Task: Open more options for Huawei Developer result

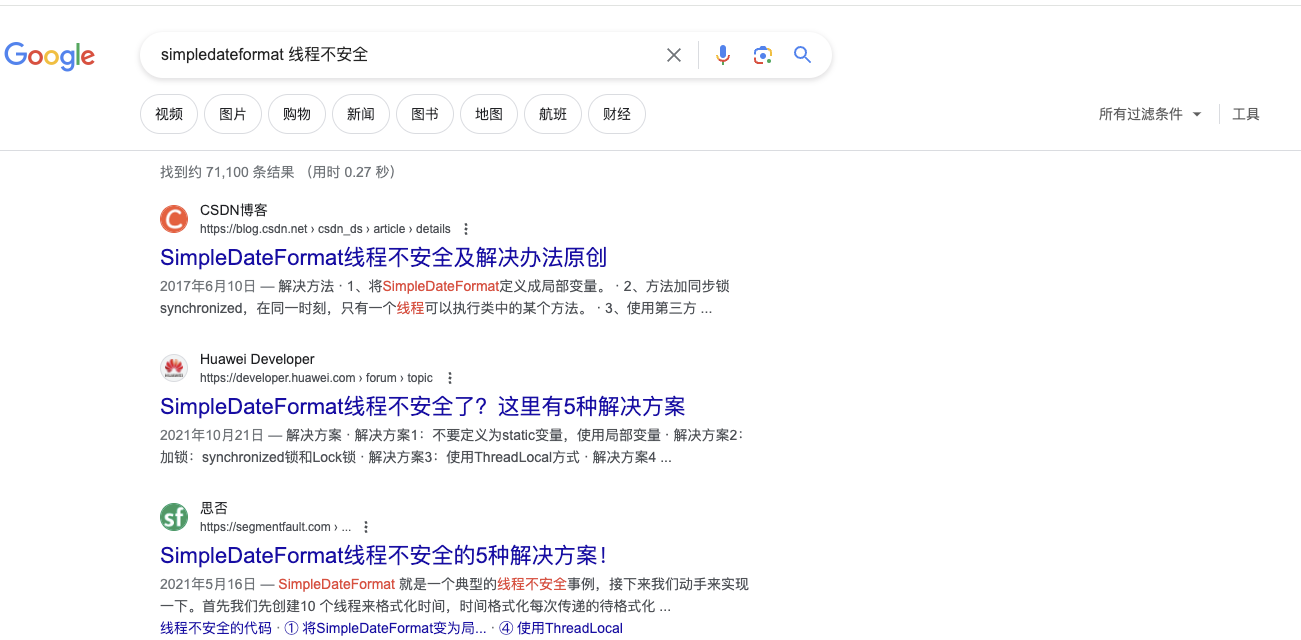Action: (449, 378)
